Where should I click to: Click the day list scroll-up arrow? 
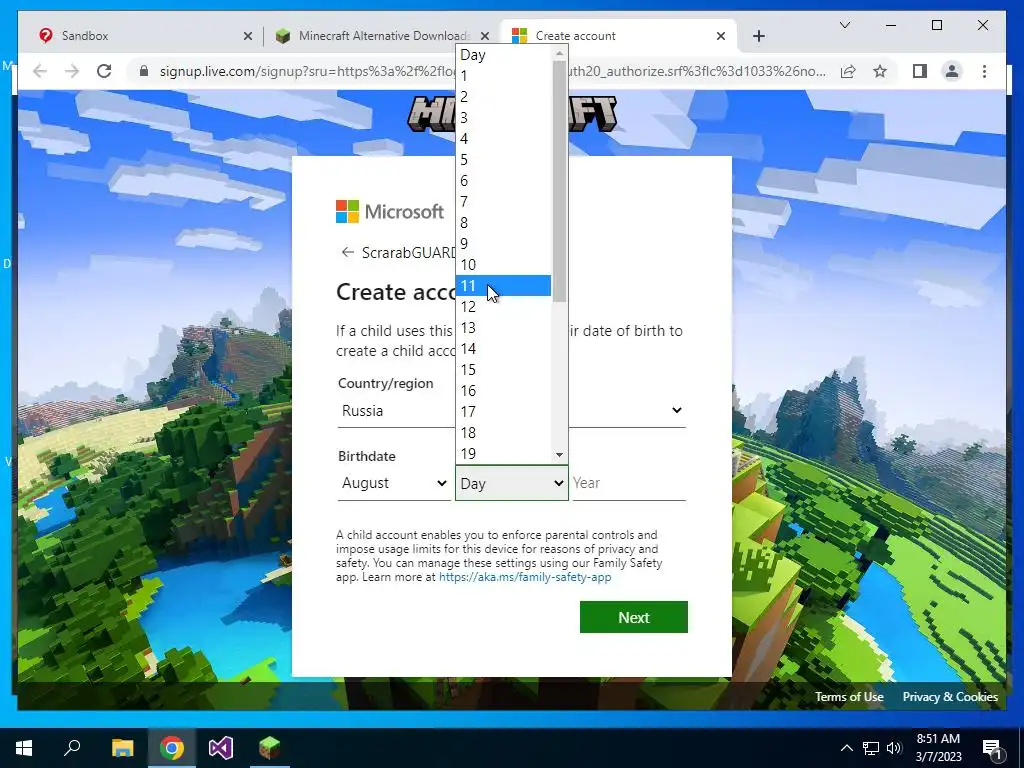(559, 53)
